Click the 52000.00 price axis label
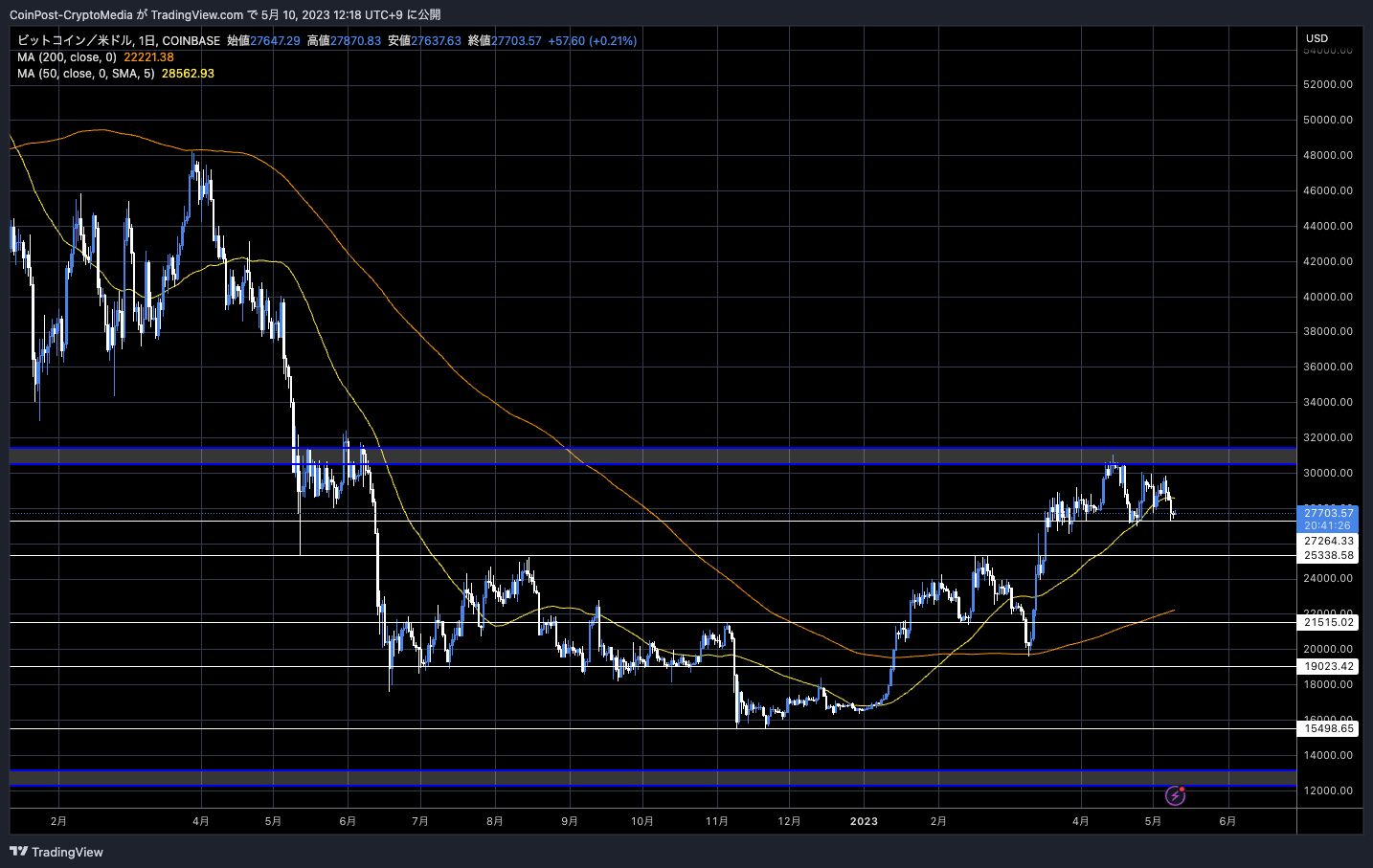Viewport: 1373px width, 868px height. point(1328,84)
